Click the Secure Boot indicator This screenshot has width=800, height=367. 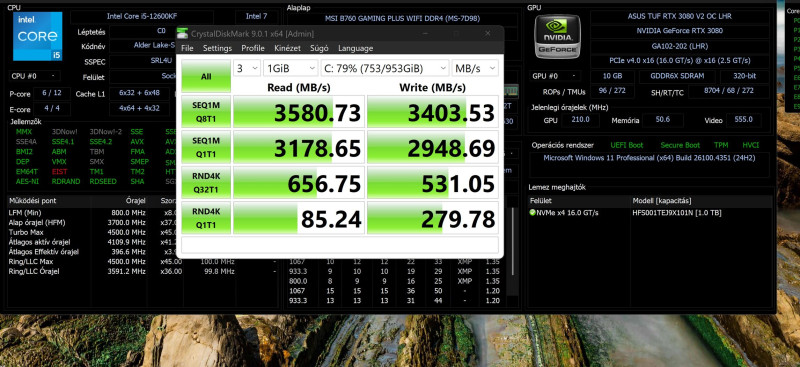680,145
